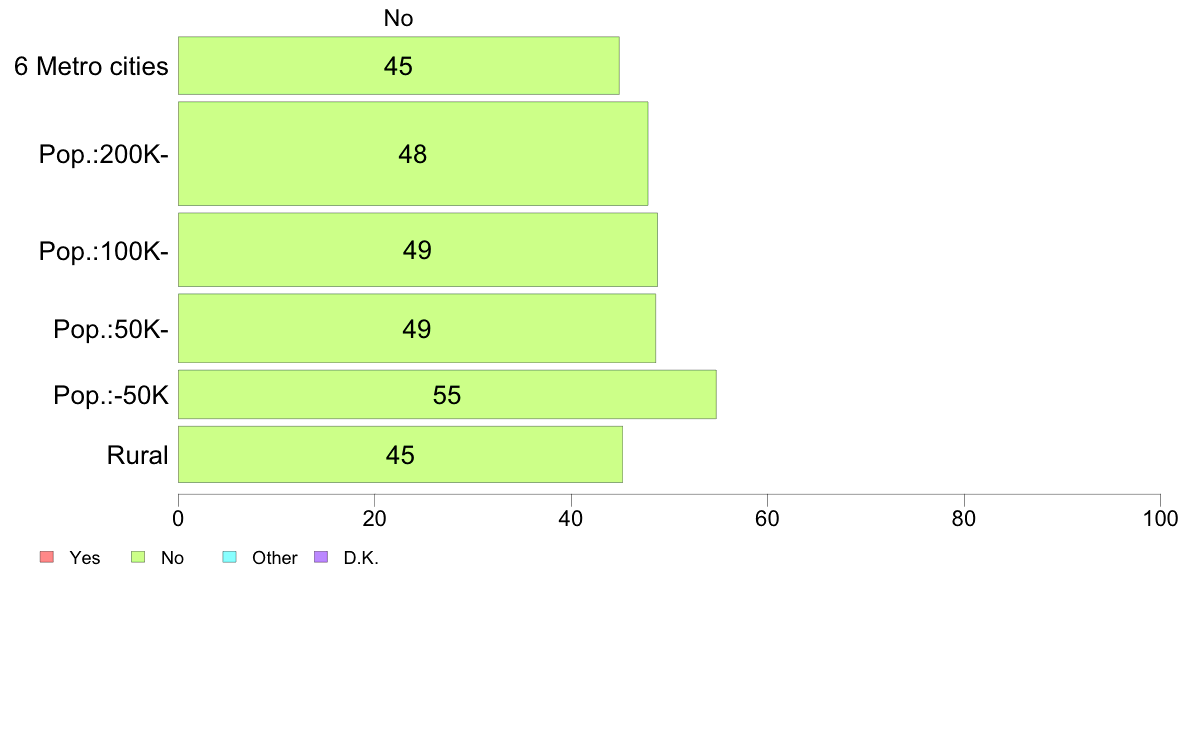Select the Pop.:200K- bar showing 48
The image size is (1188, 736).
tap(413, 154)
